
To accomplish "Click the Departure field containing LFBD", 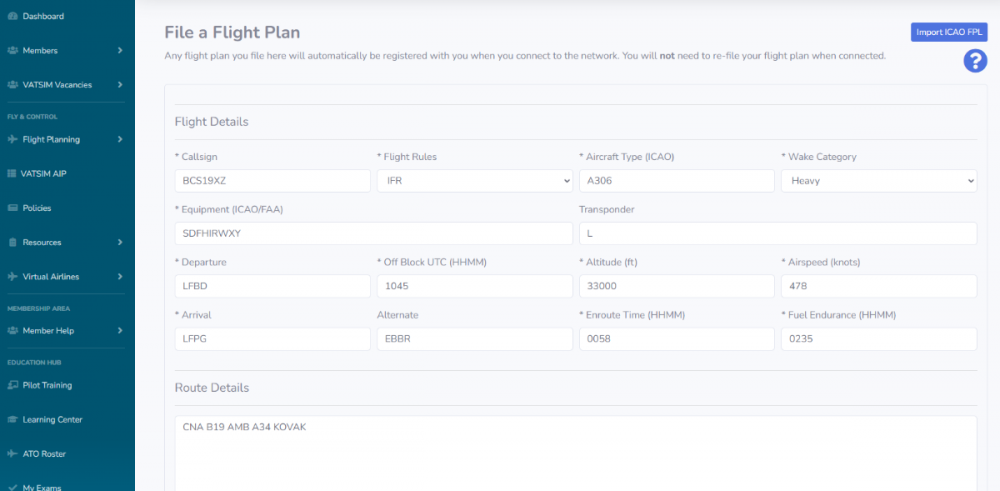I will coord(272,286).
